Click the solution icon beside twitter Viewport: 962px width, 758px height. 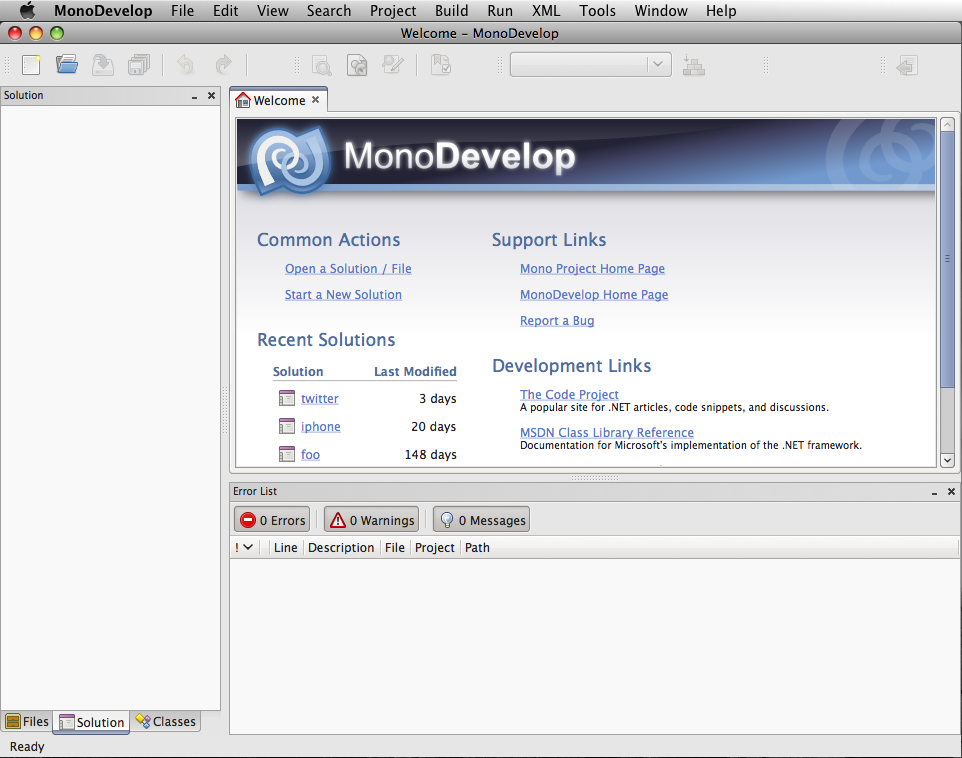[x=287, y=398]
